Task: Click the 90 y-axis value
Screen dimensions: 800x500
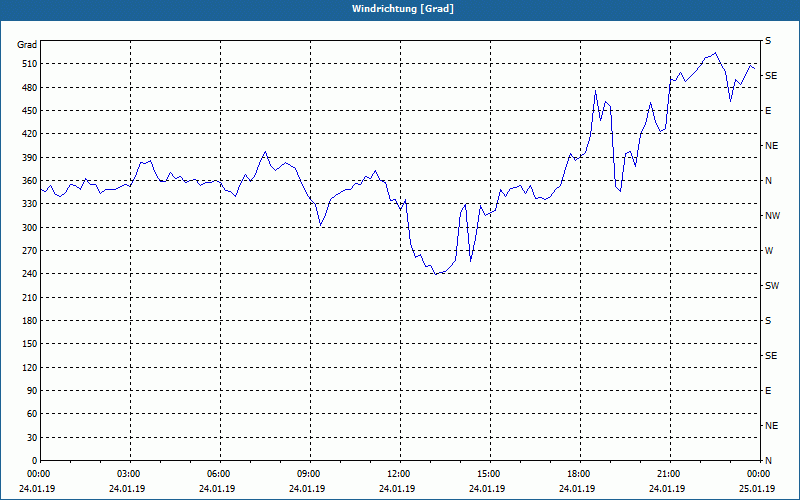Action: tap(31, 391)
